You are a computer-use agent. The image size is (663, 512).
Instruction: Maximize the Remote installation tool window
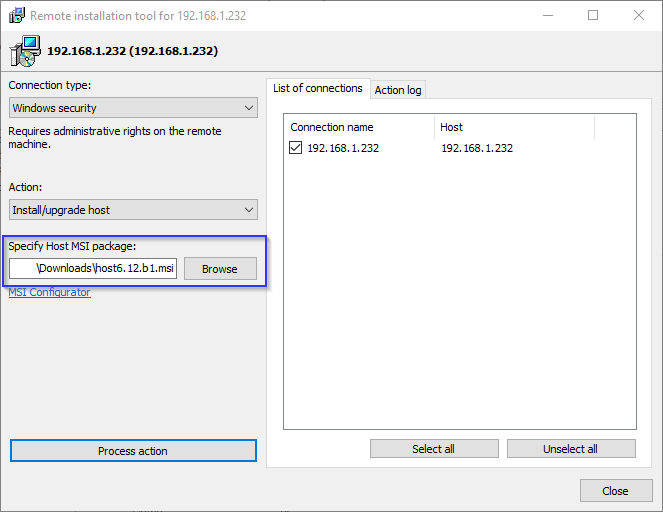click(593, 16)
